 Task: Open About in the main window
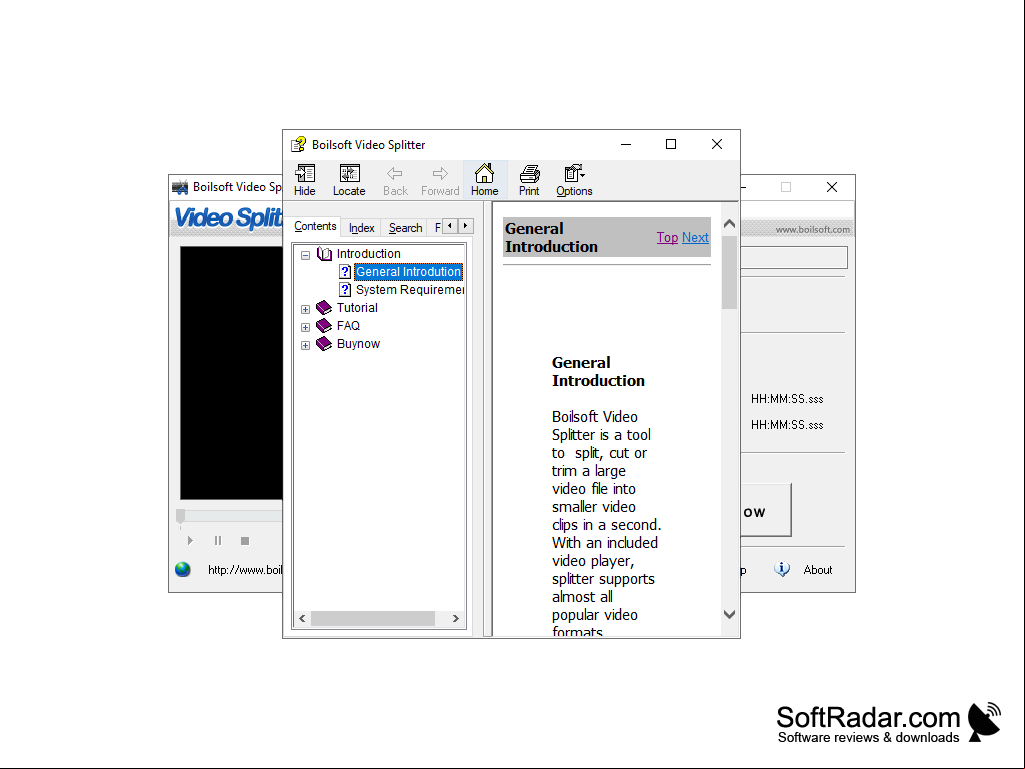(818, 570)
